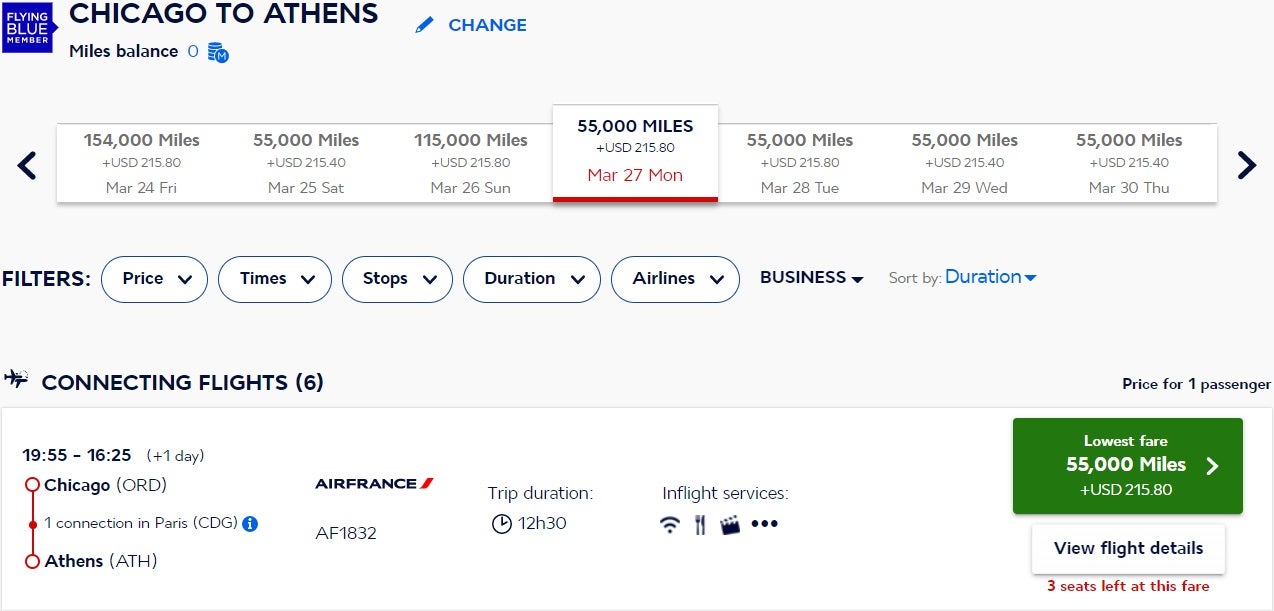Go to previous dates with left arrow
Viewport: 1274px width, 611px height.
27,165
